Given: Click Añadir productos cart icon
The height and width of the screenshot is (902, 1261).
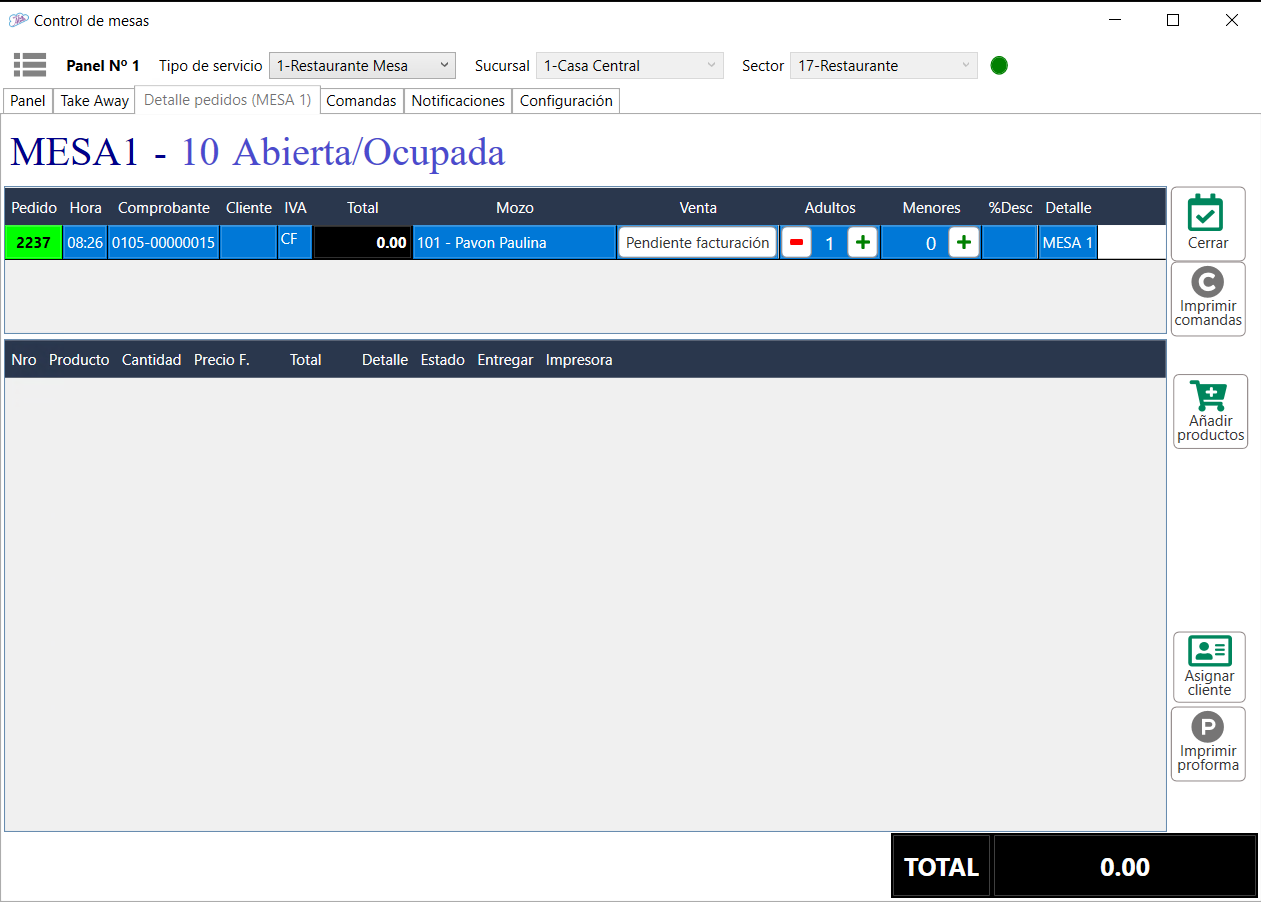Looking at the screenshot, I should tap(1210, 396).
